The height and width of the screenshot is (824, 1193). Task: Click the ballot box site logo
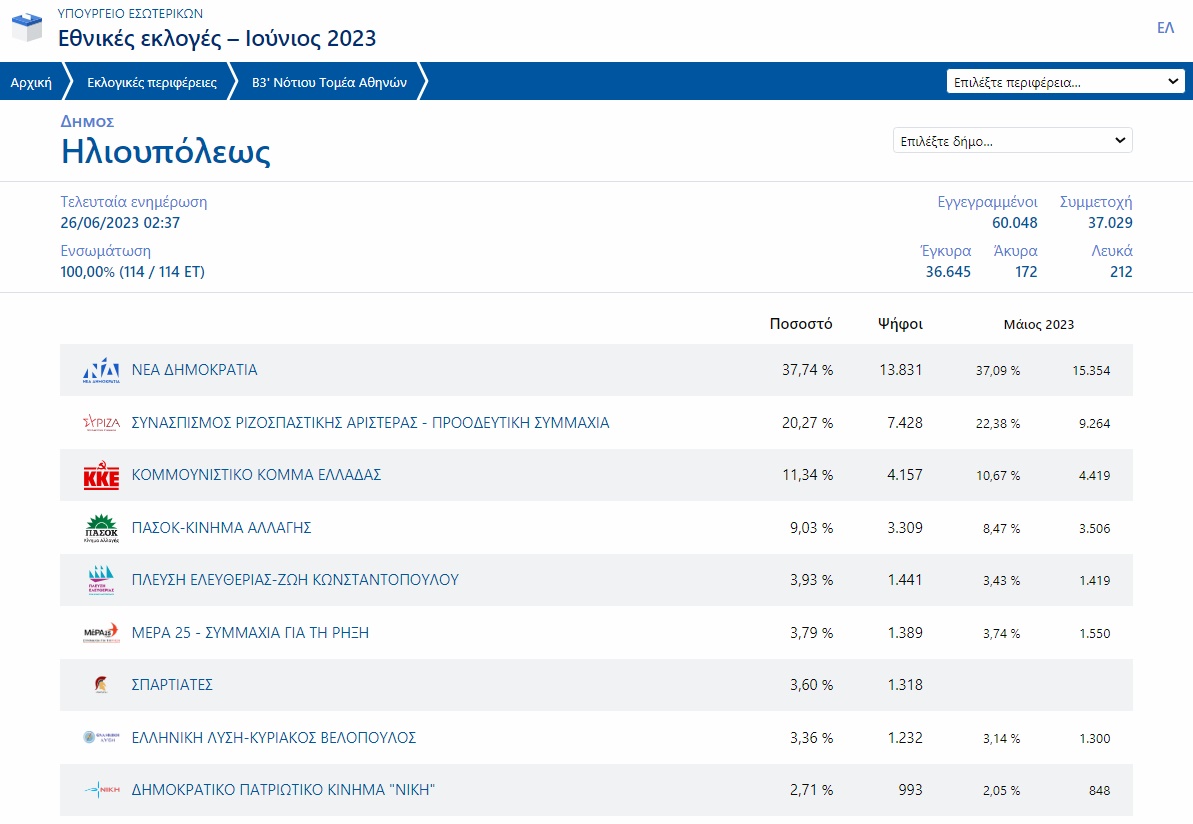tap(27, 27)
